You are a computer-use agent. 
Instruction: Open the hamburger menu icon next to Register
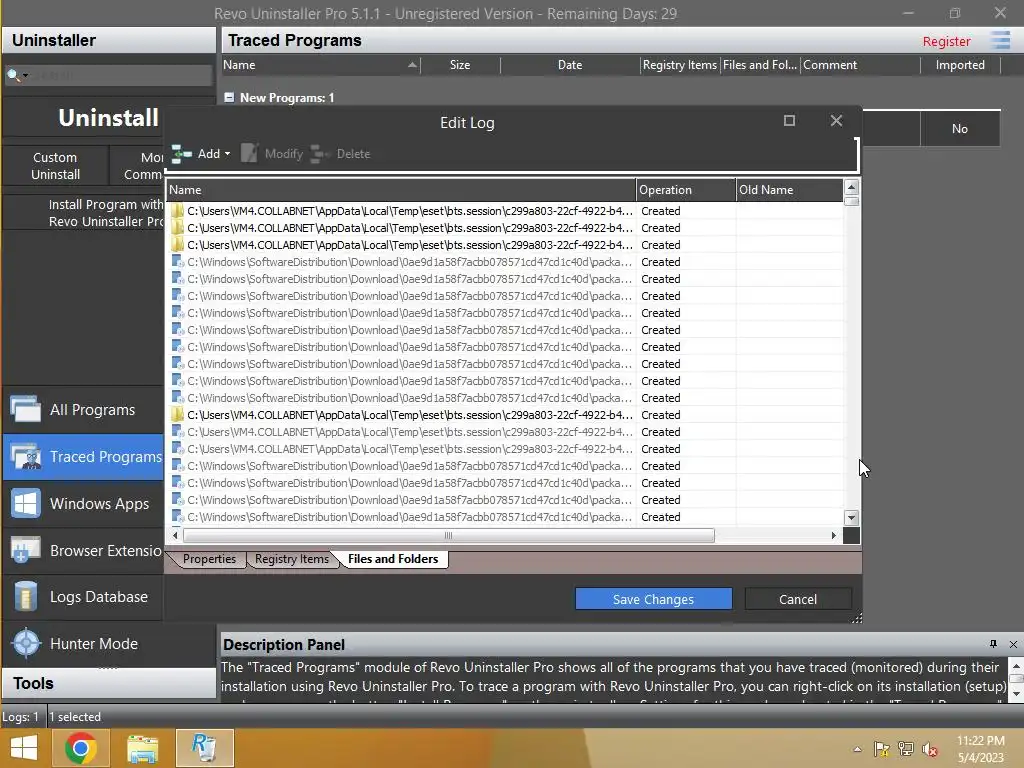tap(1000, 40)
